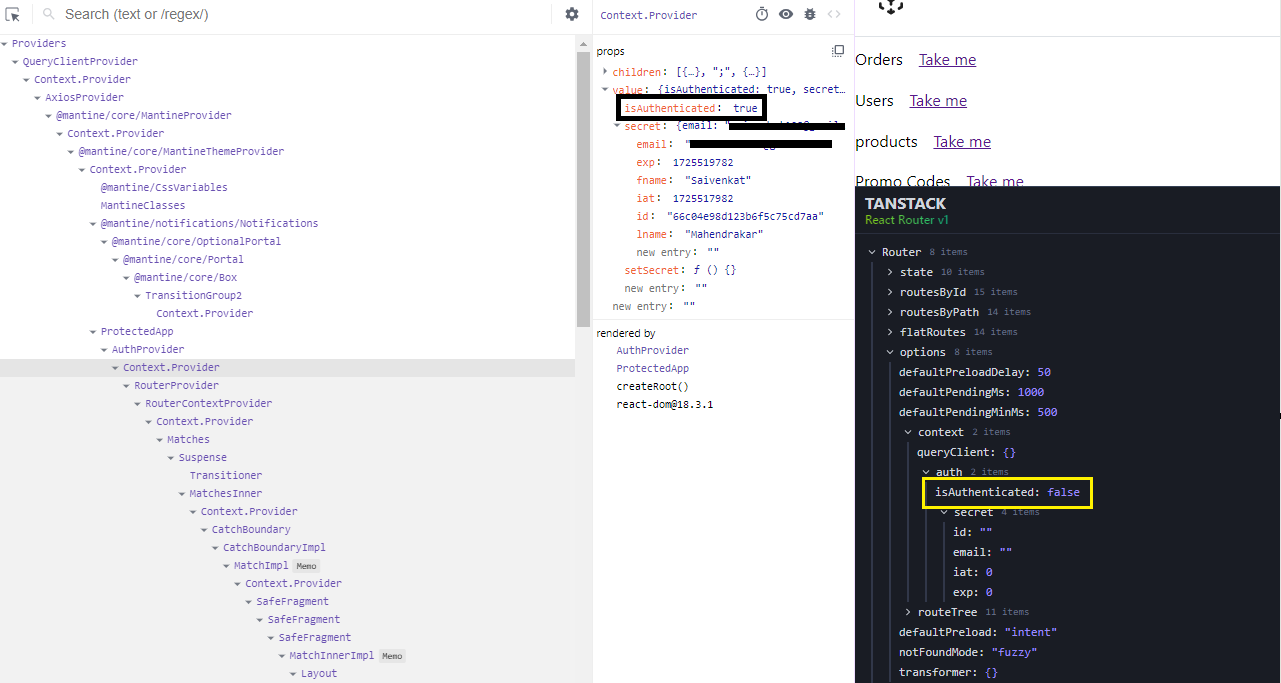Viewport: 1281px width, 683px height.
Task: Select @mantine/notifications/Notifications component
Action: click(x=209, y=224)
